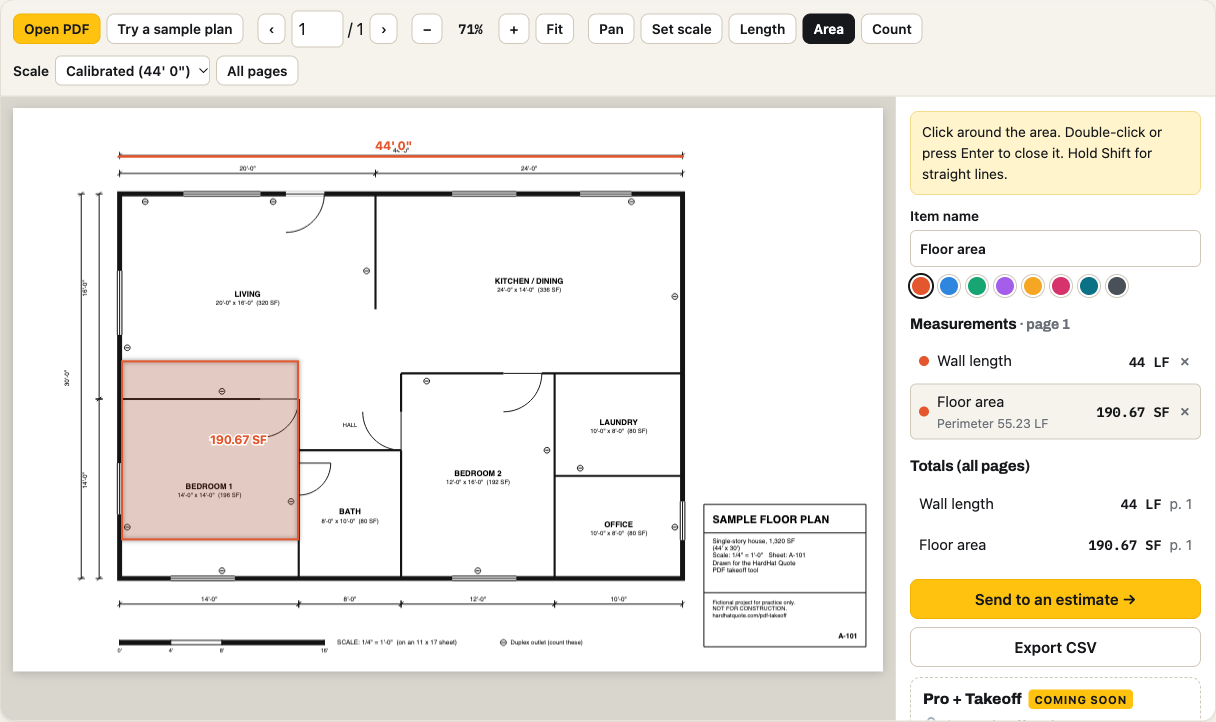Switch to the Length tool
Image resolution: width=1216 pixels, height=722 pixels.
pos(762,29)
